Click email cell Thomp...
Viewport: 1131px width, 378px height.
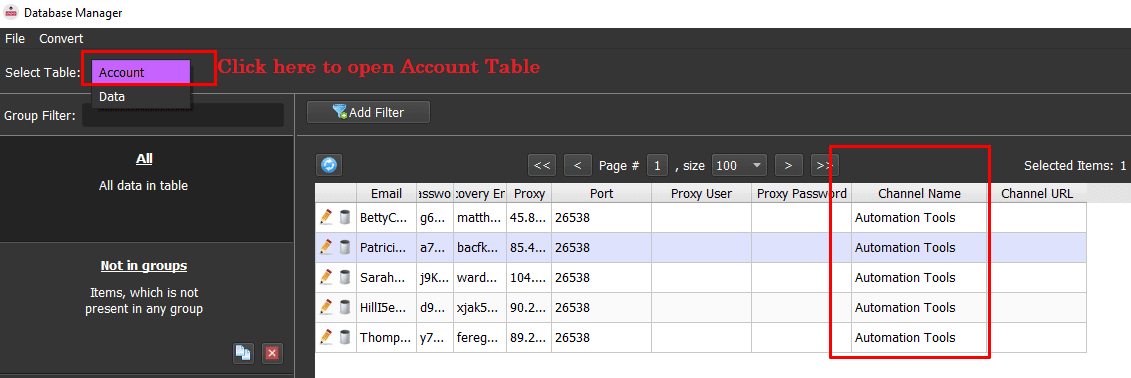coord(387,337)
